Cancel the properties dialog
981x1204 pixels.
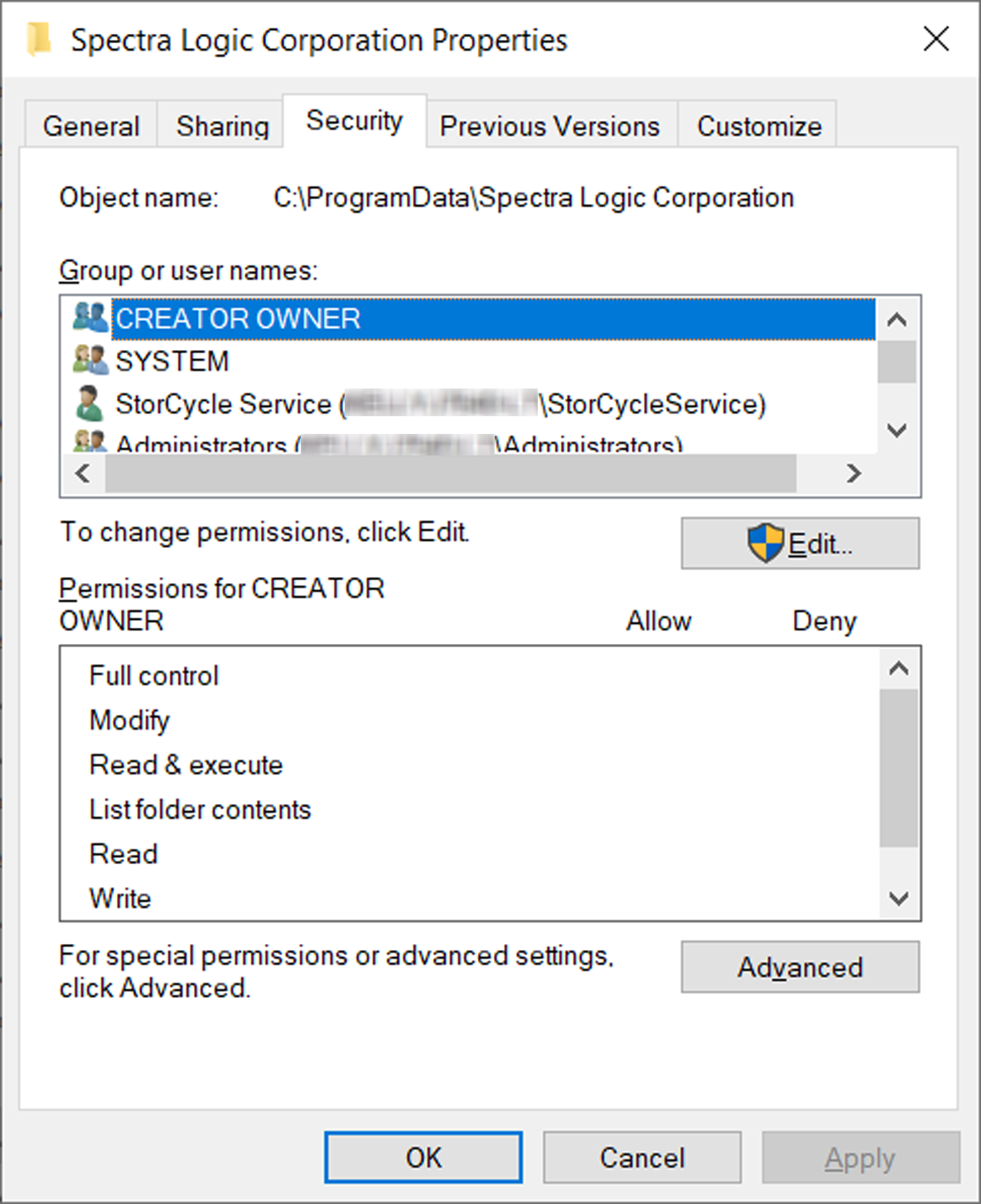coord(642,1157)
